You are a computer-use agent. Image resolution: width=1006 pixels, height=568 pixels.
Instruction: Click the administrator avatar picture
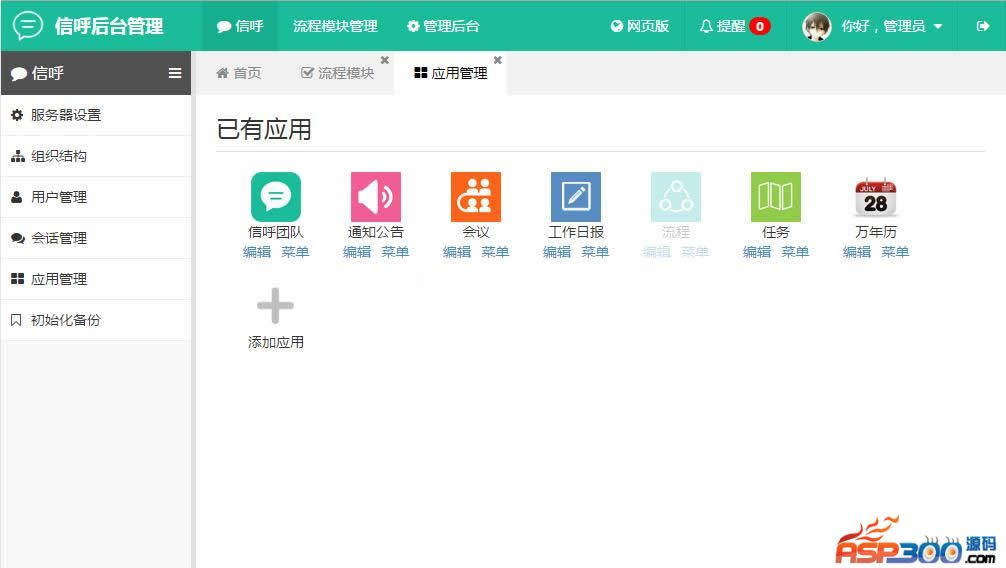(x=817, y=26)
